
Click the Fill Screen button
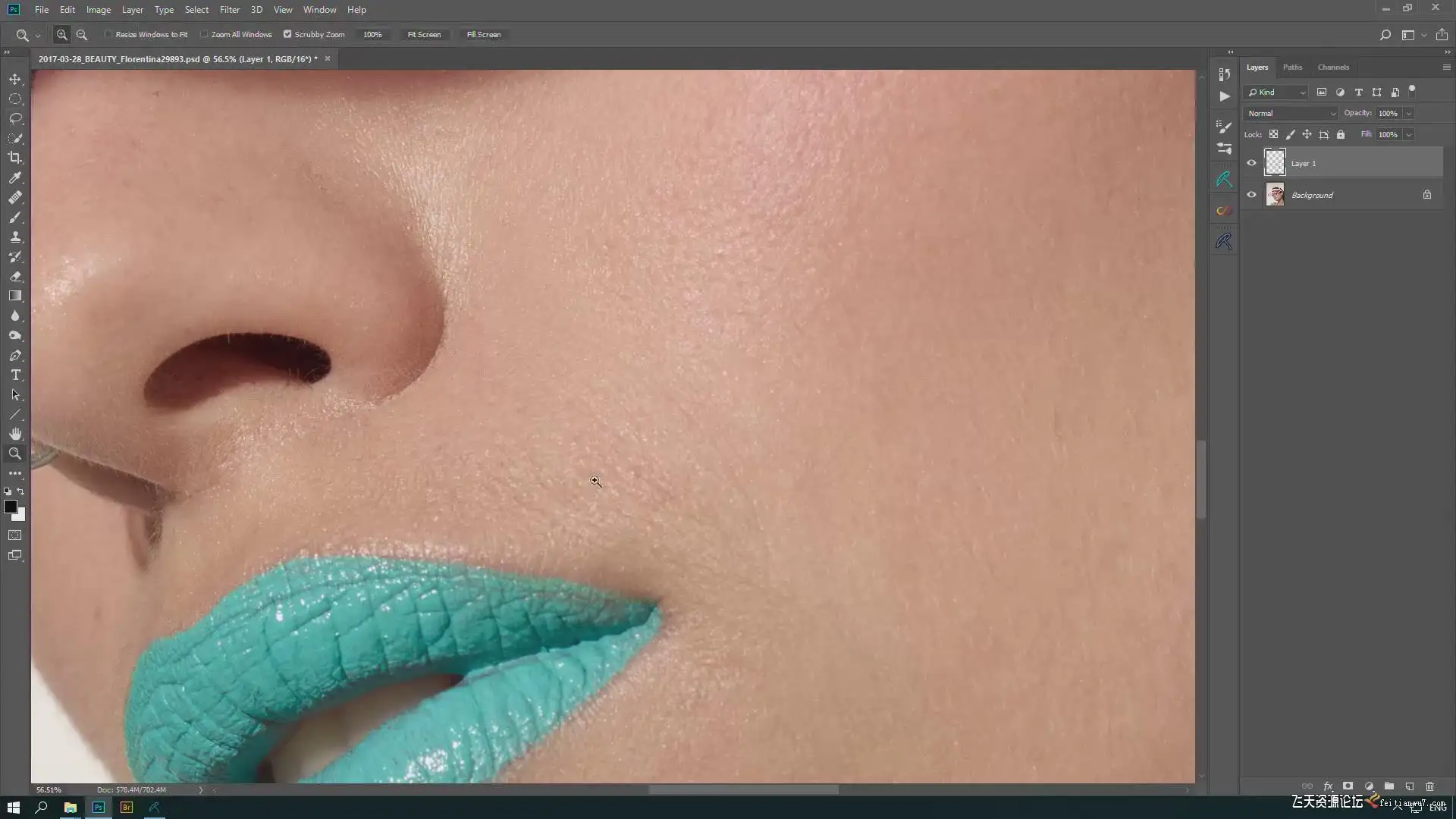483,34
